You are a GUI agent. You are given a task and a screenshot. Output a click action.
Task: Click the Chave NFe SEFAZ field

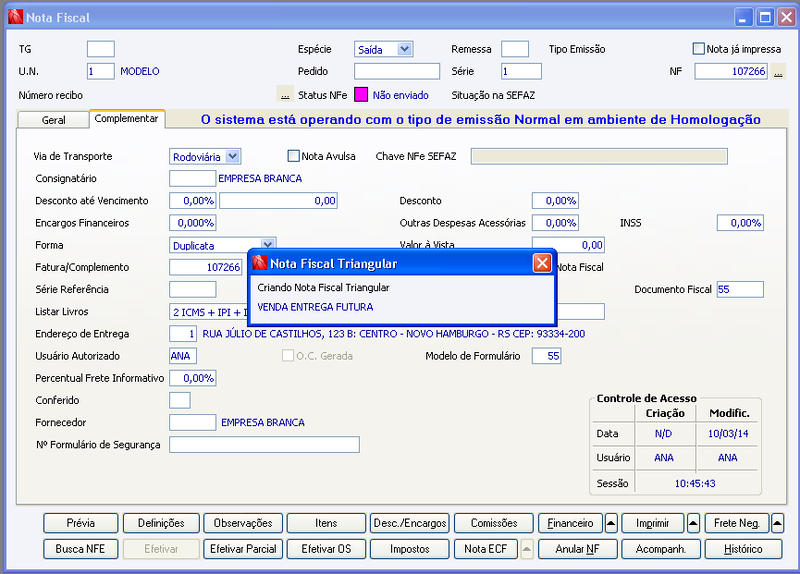[x=599, y=156]
